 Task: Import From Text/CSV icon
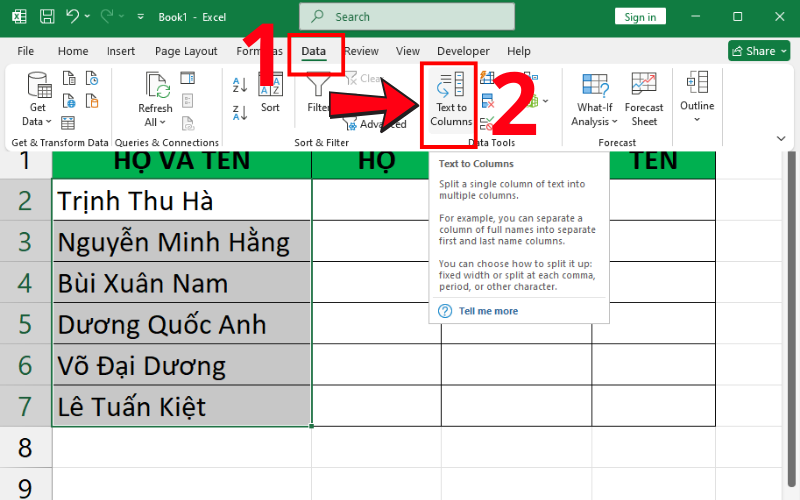click(69, 78)
